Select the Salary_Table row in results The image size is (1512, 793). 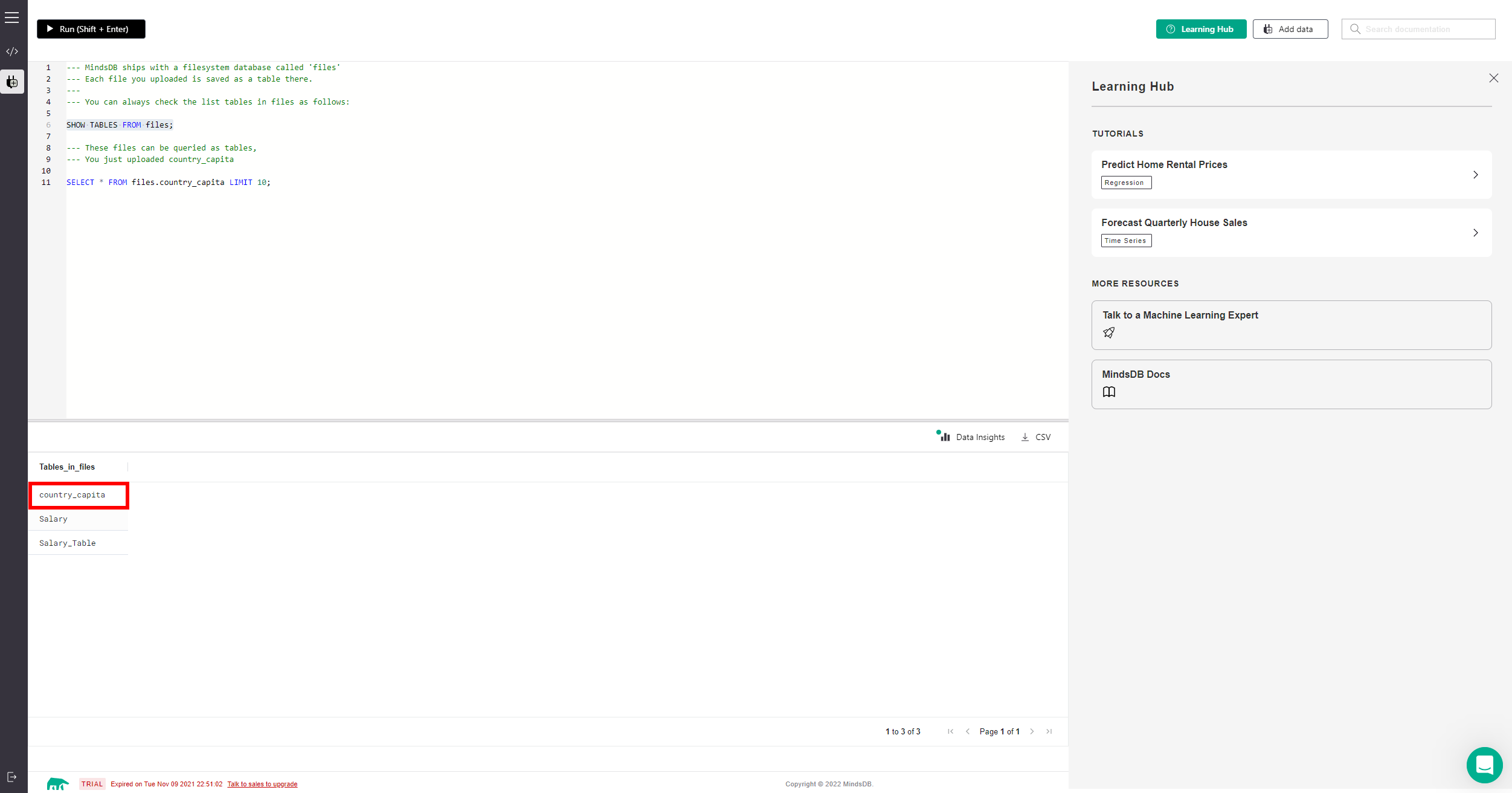[x=68, y=543]
